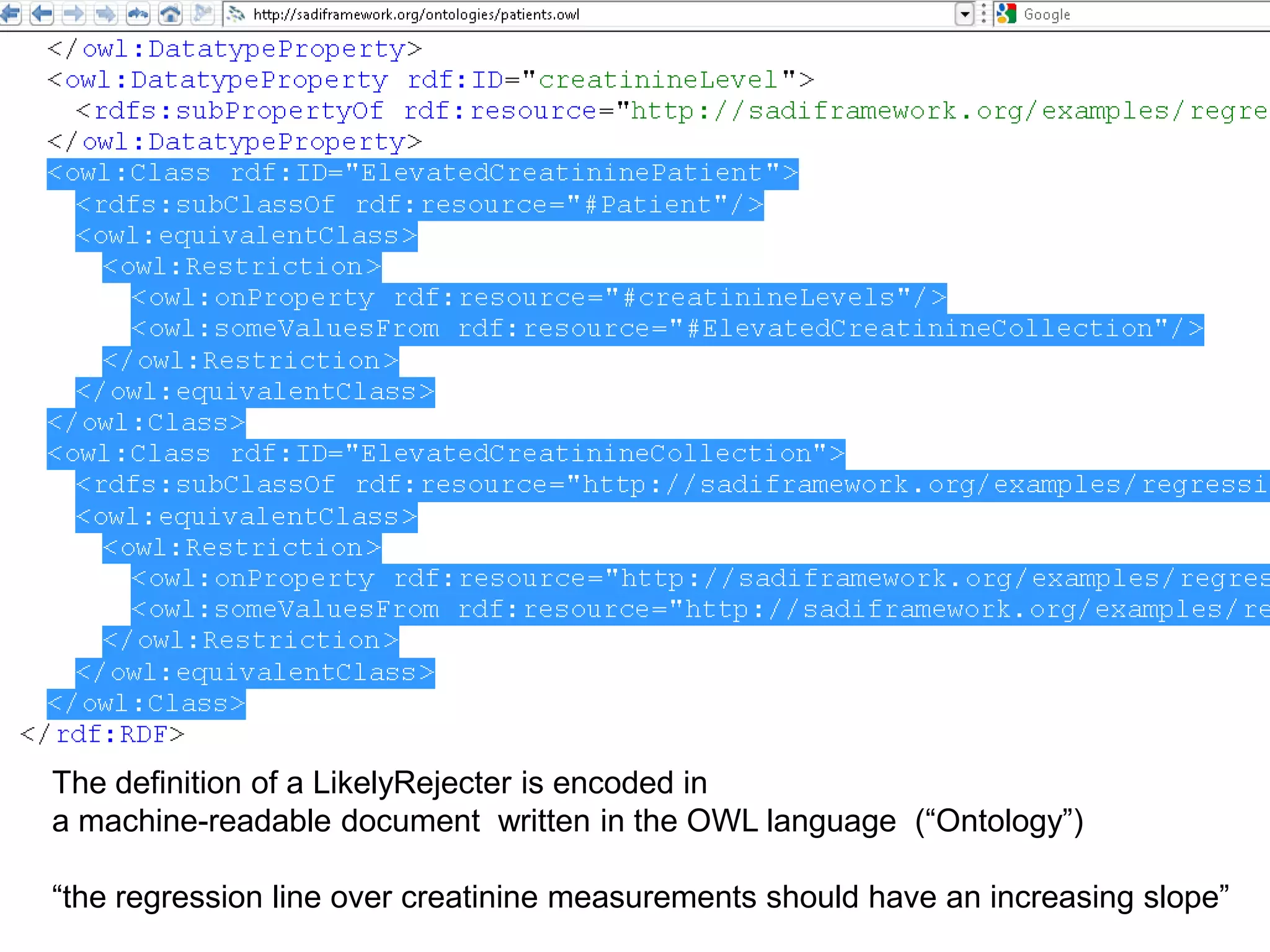Click the partly visible back arrow button

(9, 13)
